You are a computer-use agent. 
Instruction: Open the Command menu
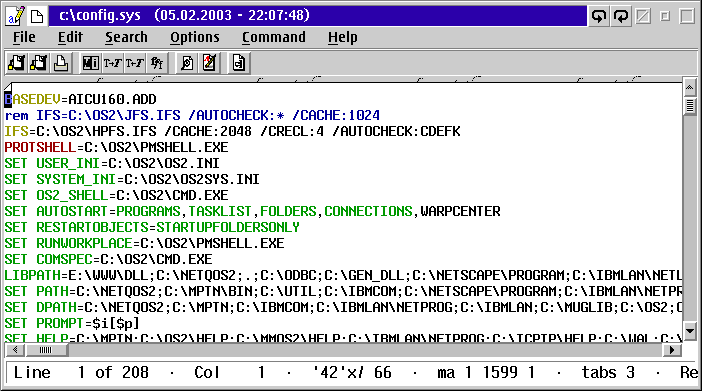click(x=274, y=37)
